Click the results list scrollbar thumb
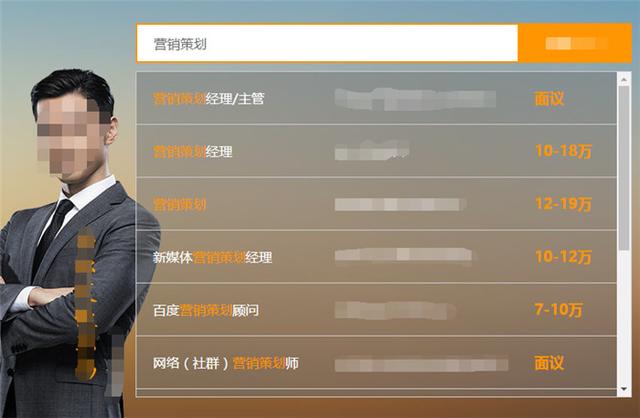The width and height of the screenshot is (640, 418). click(x=624, y=167)
